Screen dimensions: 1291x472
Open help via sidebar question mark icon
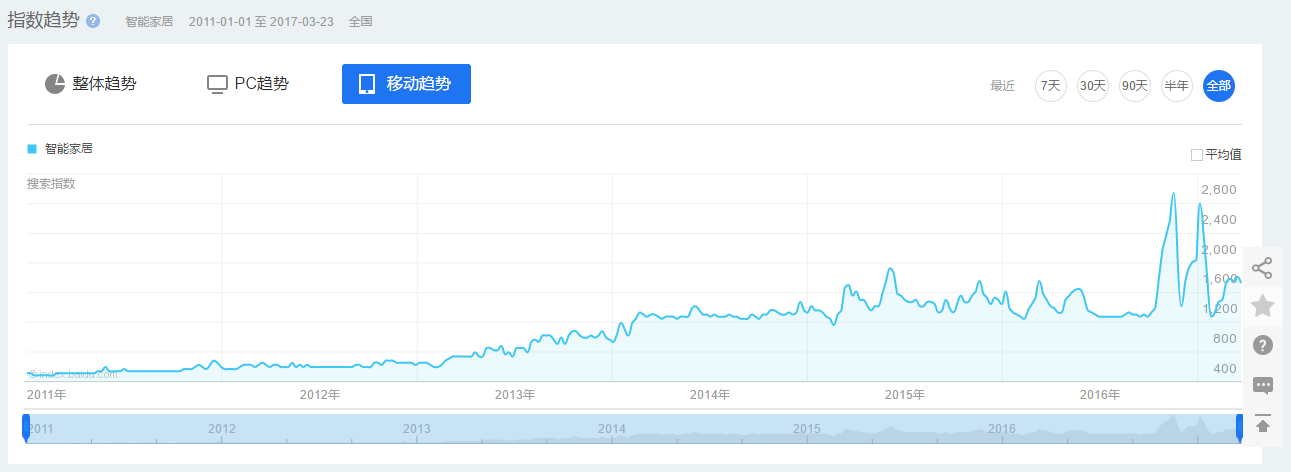click(1262, 346)
